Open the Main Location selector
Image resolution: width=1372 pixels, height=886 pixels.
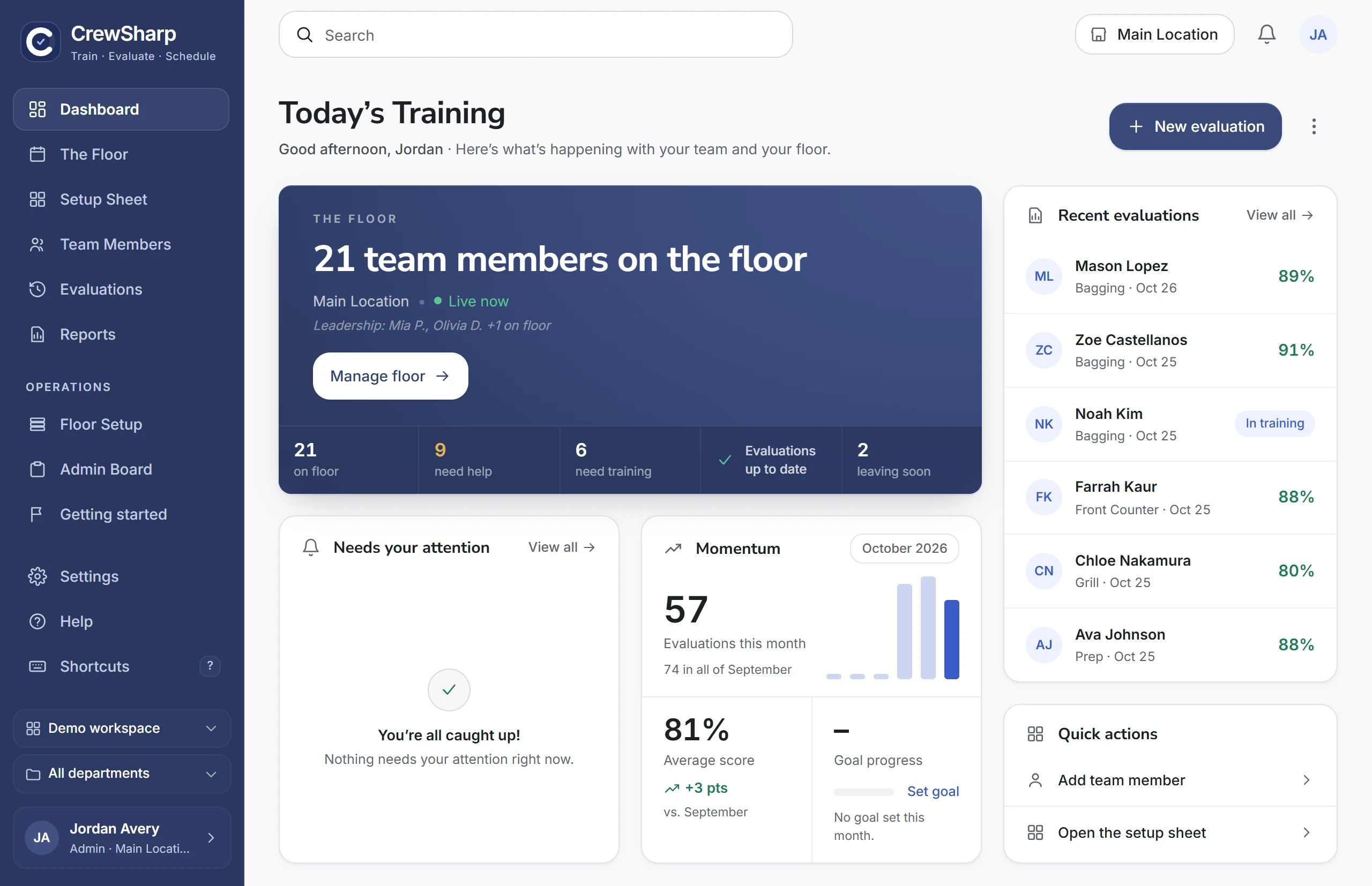1154,34
